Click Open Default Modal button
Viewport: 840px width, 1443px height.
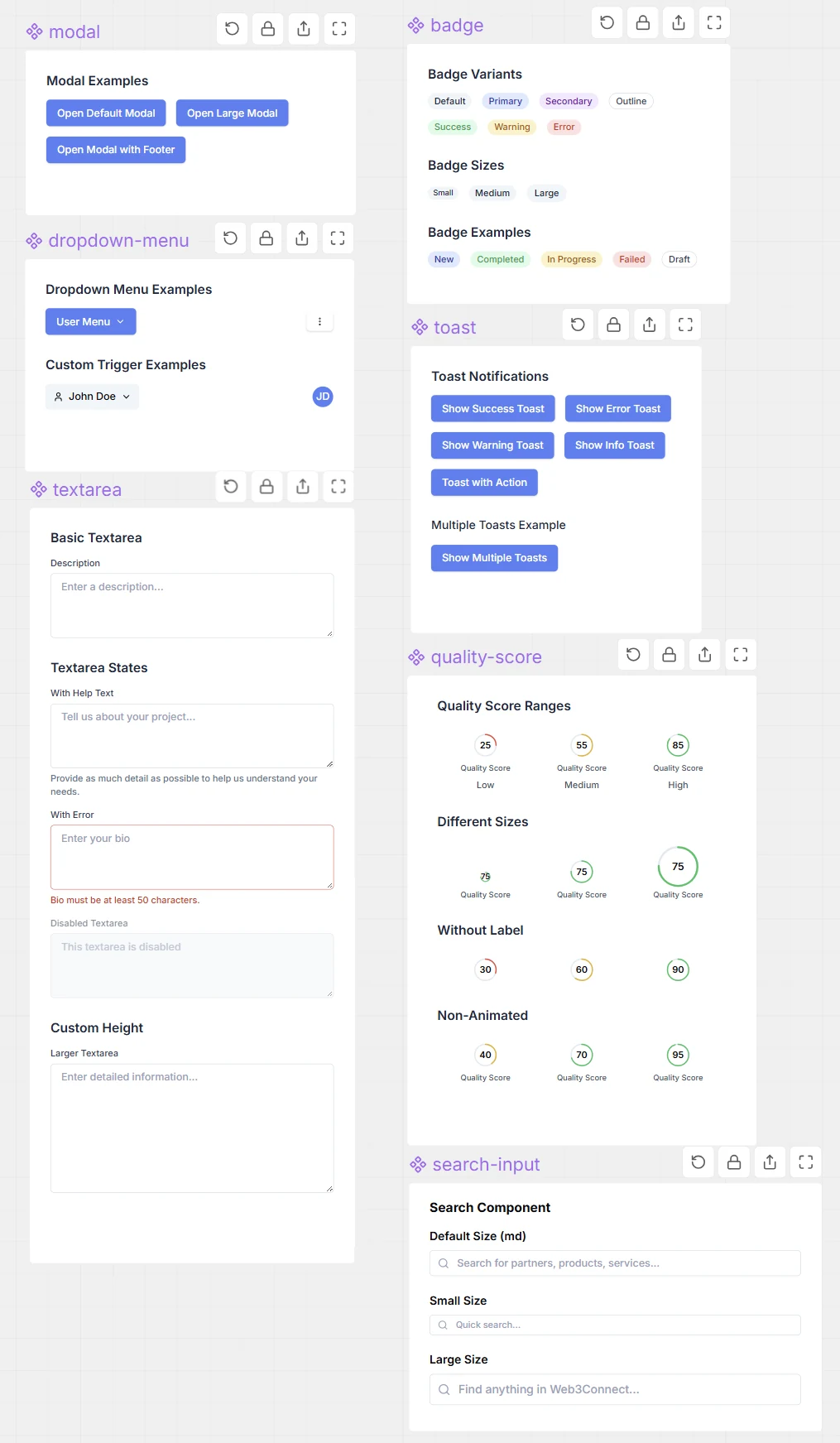click(106, 113)
